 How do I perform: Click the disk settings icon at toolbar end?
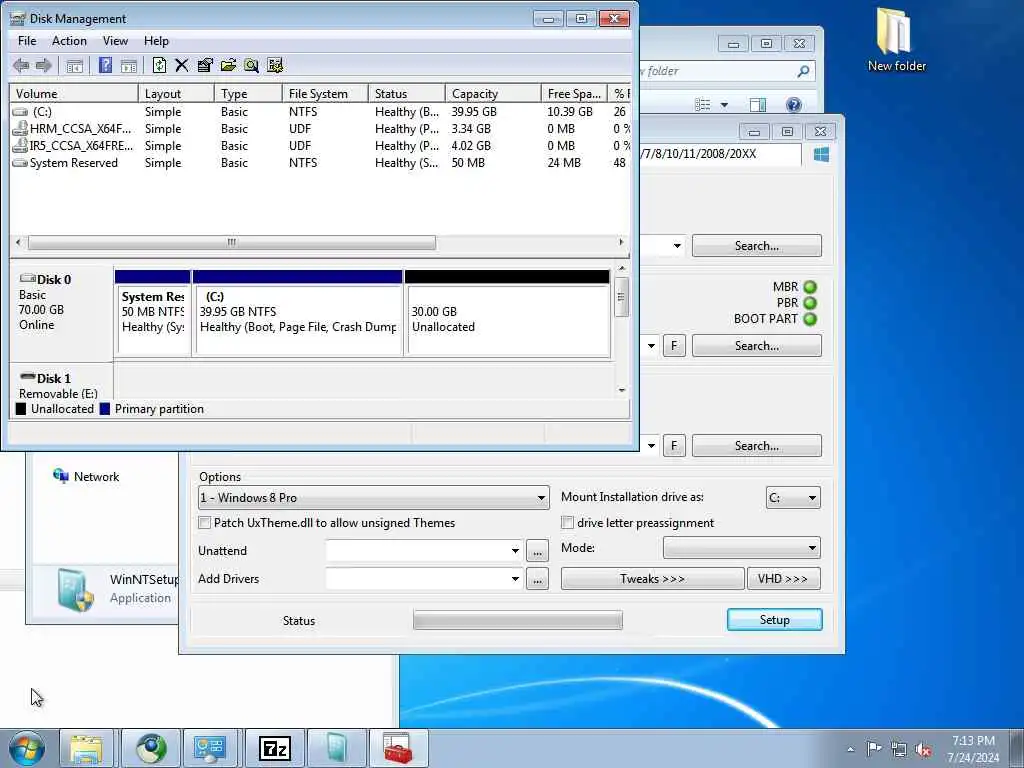click(275, 65)
